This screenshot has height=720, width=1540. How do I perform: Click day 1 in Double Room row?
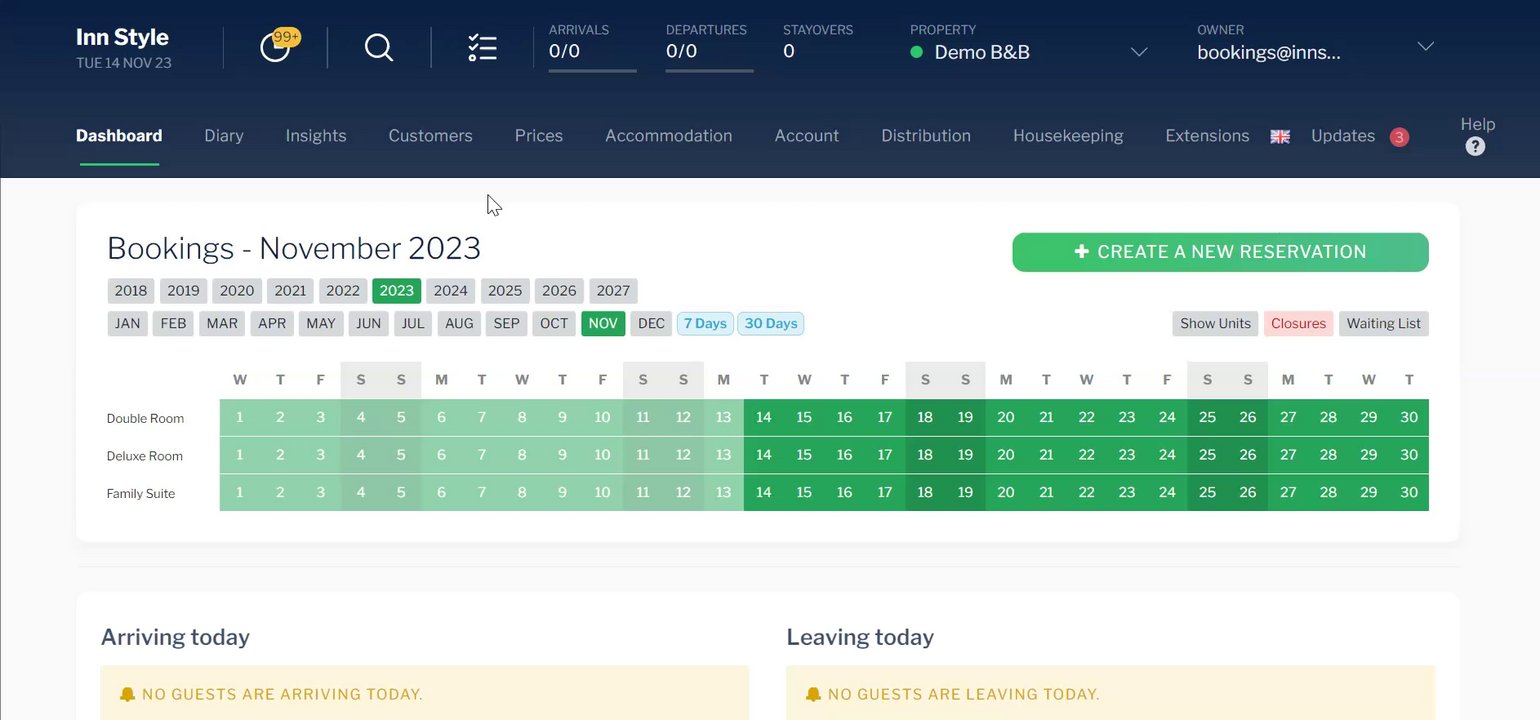[240, 418]
